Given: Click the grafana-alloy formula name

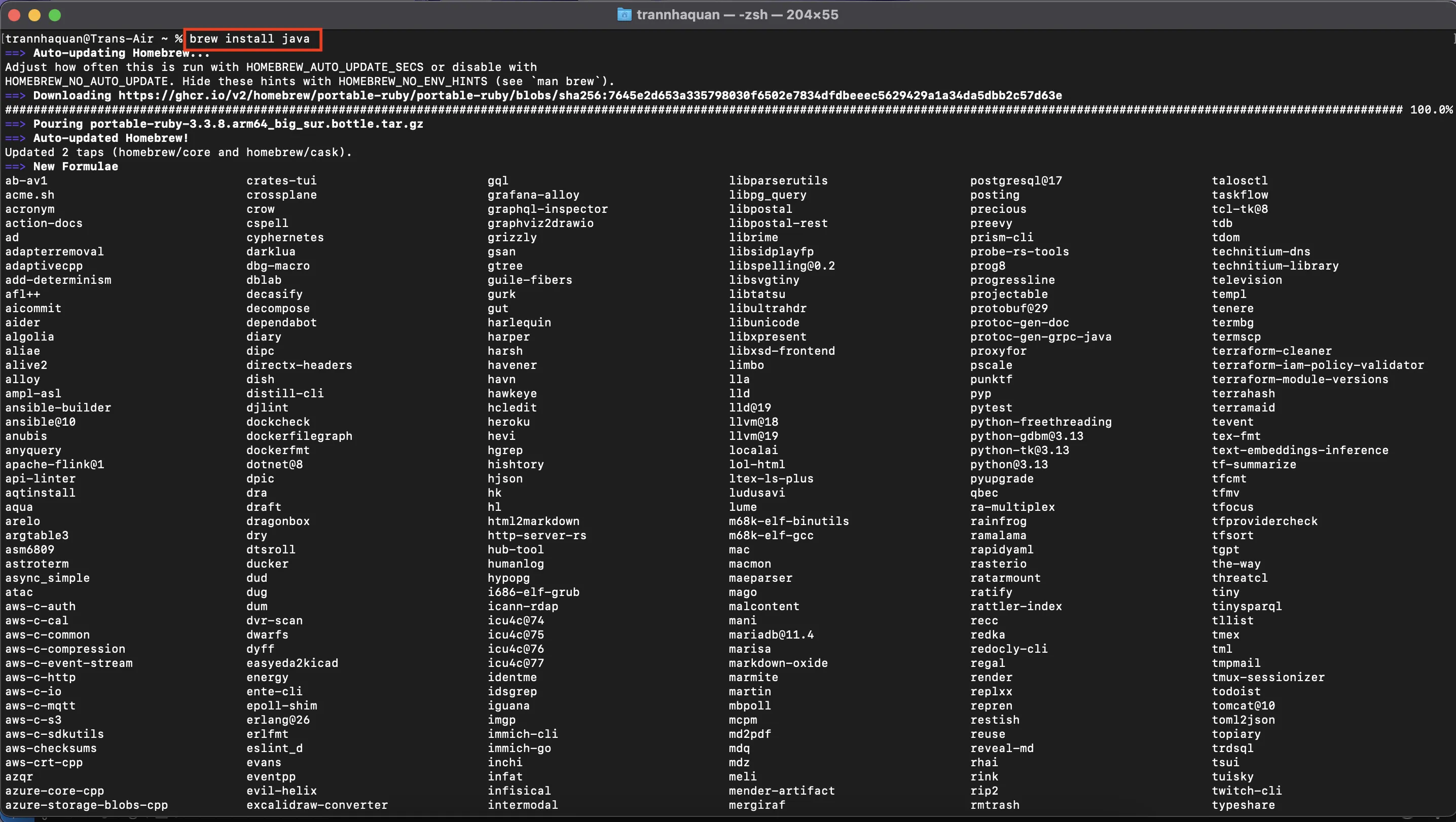Looking at the screenshot, I should (x=533, y=195).
